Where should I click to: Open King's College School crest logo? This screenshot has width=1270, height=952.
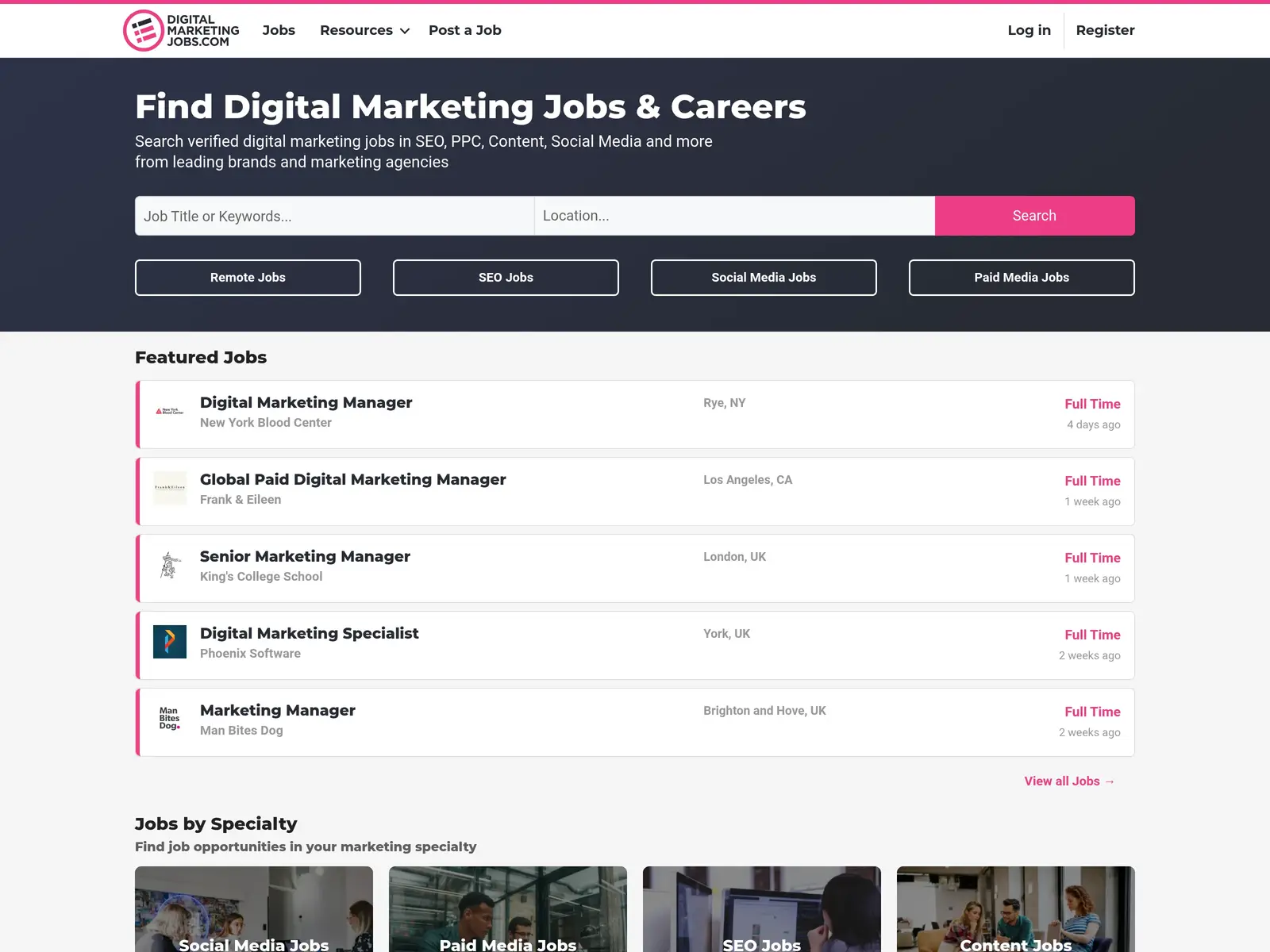pyautogui.click(x=170, y=565)
